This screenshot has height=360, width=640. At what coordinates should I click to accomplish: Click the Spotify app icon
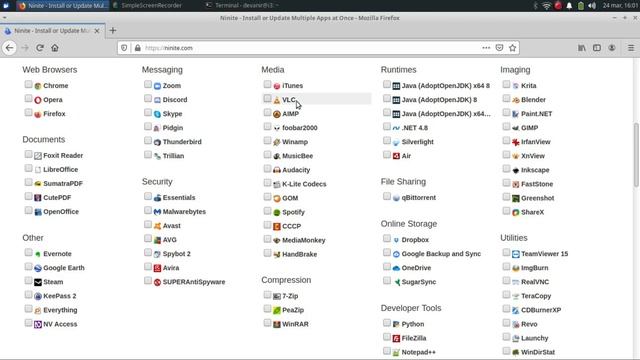[x=277, y=212]
